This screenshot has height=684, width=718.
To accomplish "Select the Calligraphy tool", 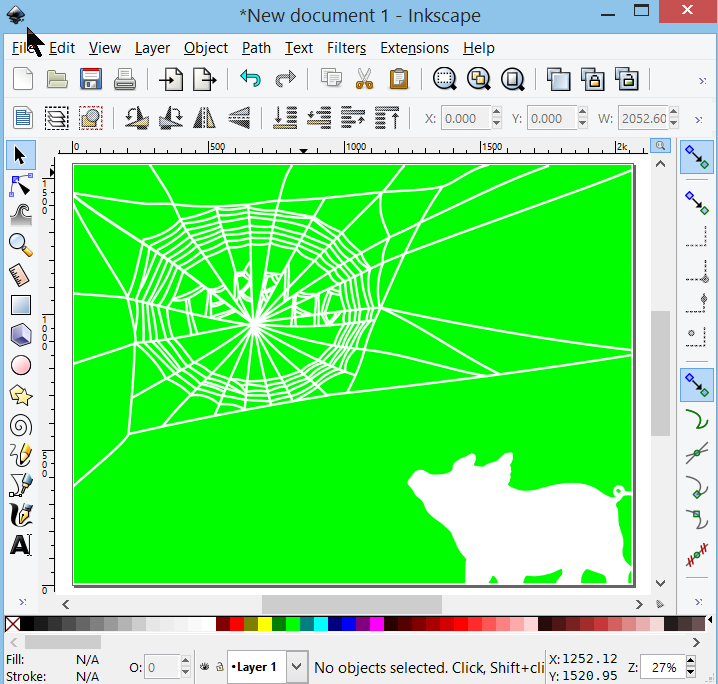I will (x=21, y=516).
